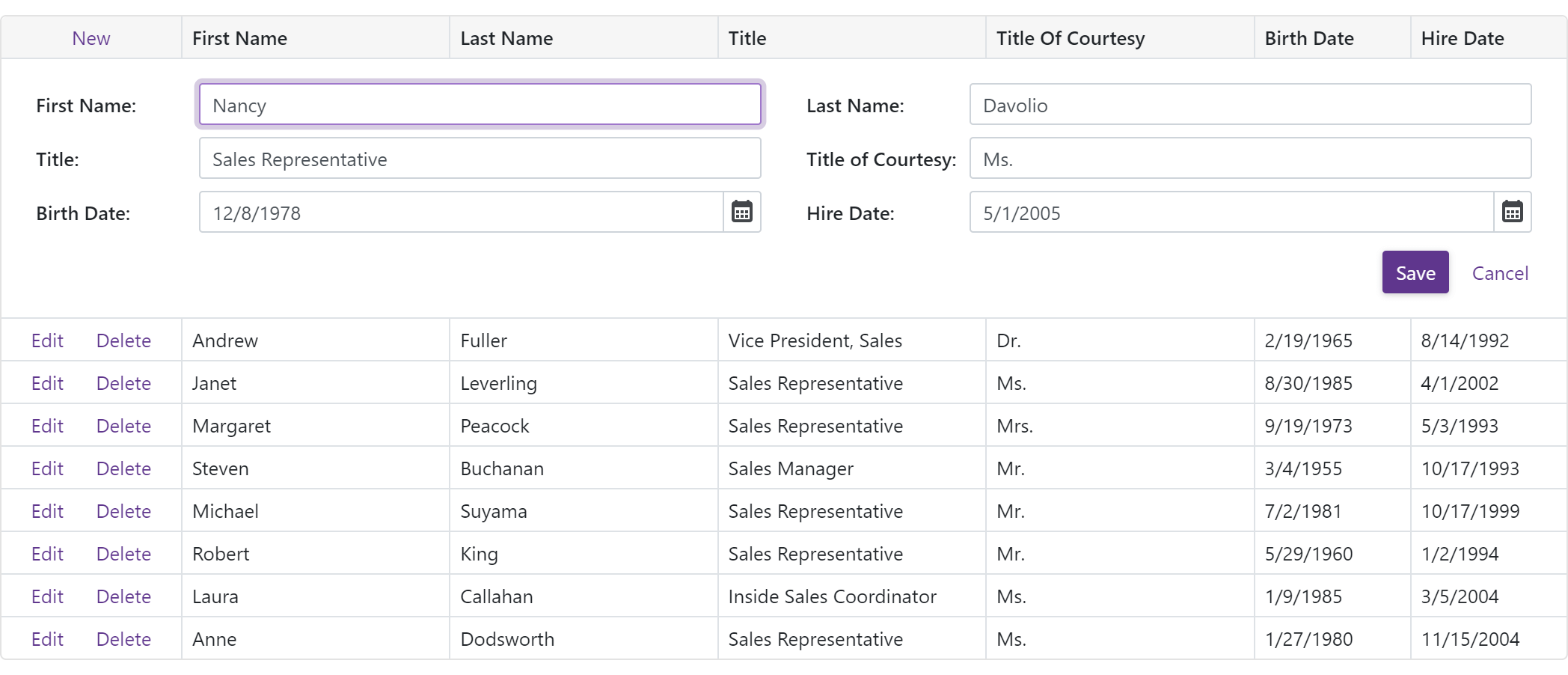Screen dimensions: 1568x675
Task: Click the Save button
Action: 1415,273
